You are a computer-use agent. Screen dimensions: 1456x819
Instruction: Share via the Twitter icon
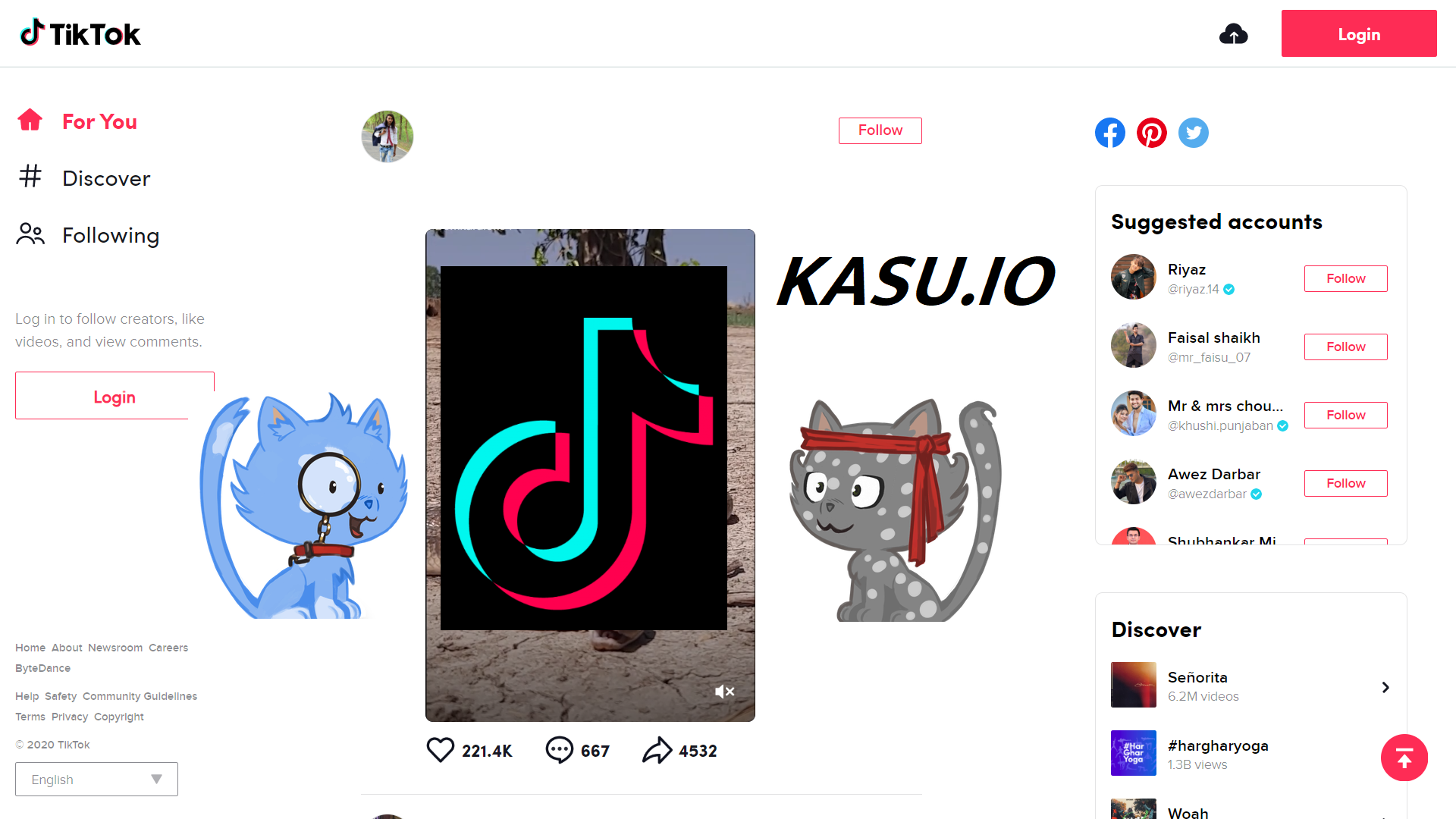tap(1194, 133)
